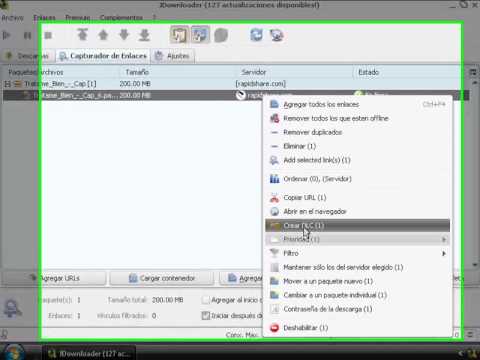Choose Deshabilitar (1) from context menu
480x360 pixels.
[357, 328]
